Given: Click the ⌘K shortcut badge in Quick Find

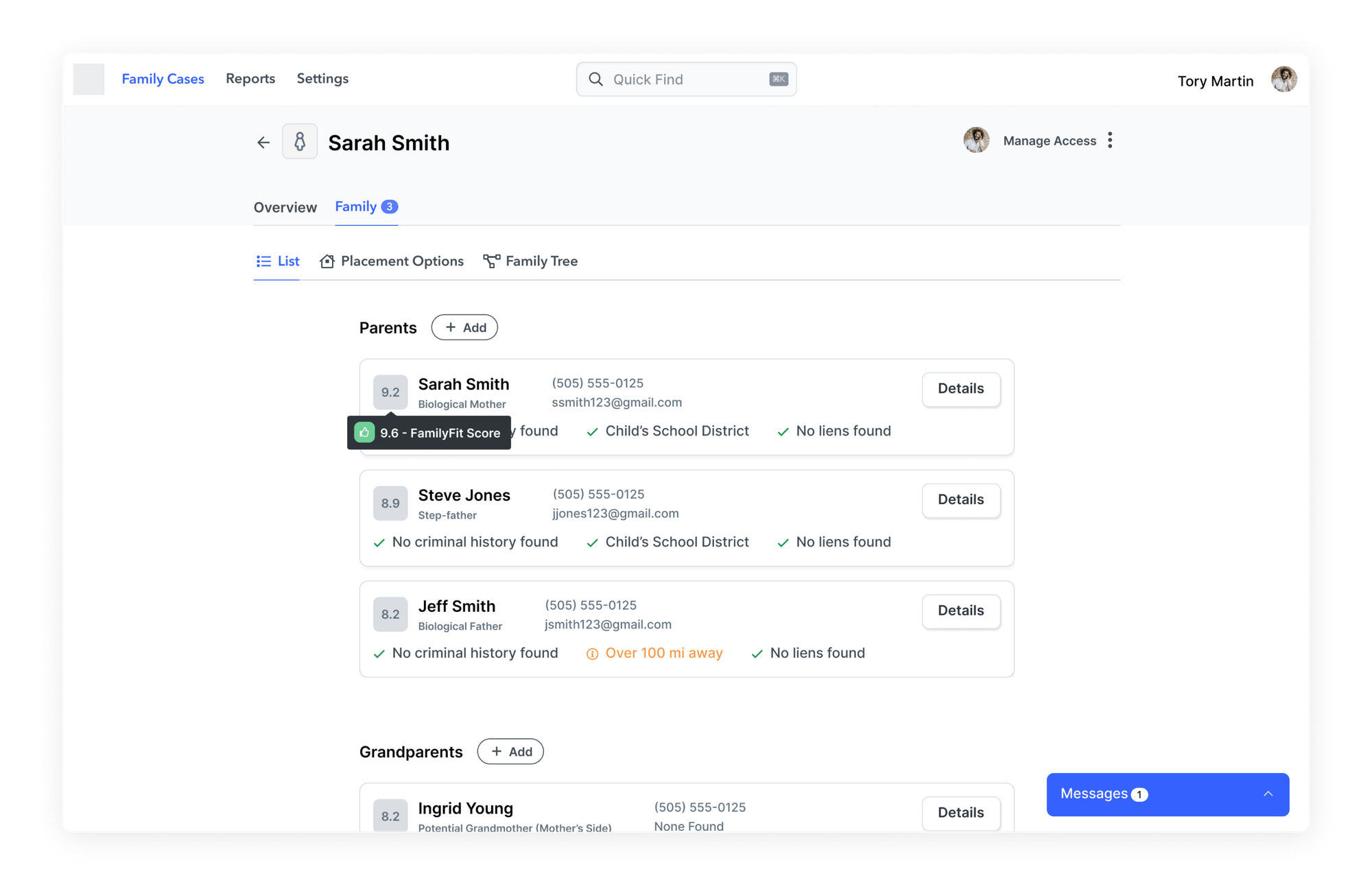Looking at the screenshot, I should point(779,79).
